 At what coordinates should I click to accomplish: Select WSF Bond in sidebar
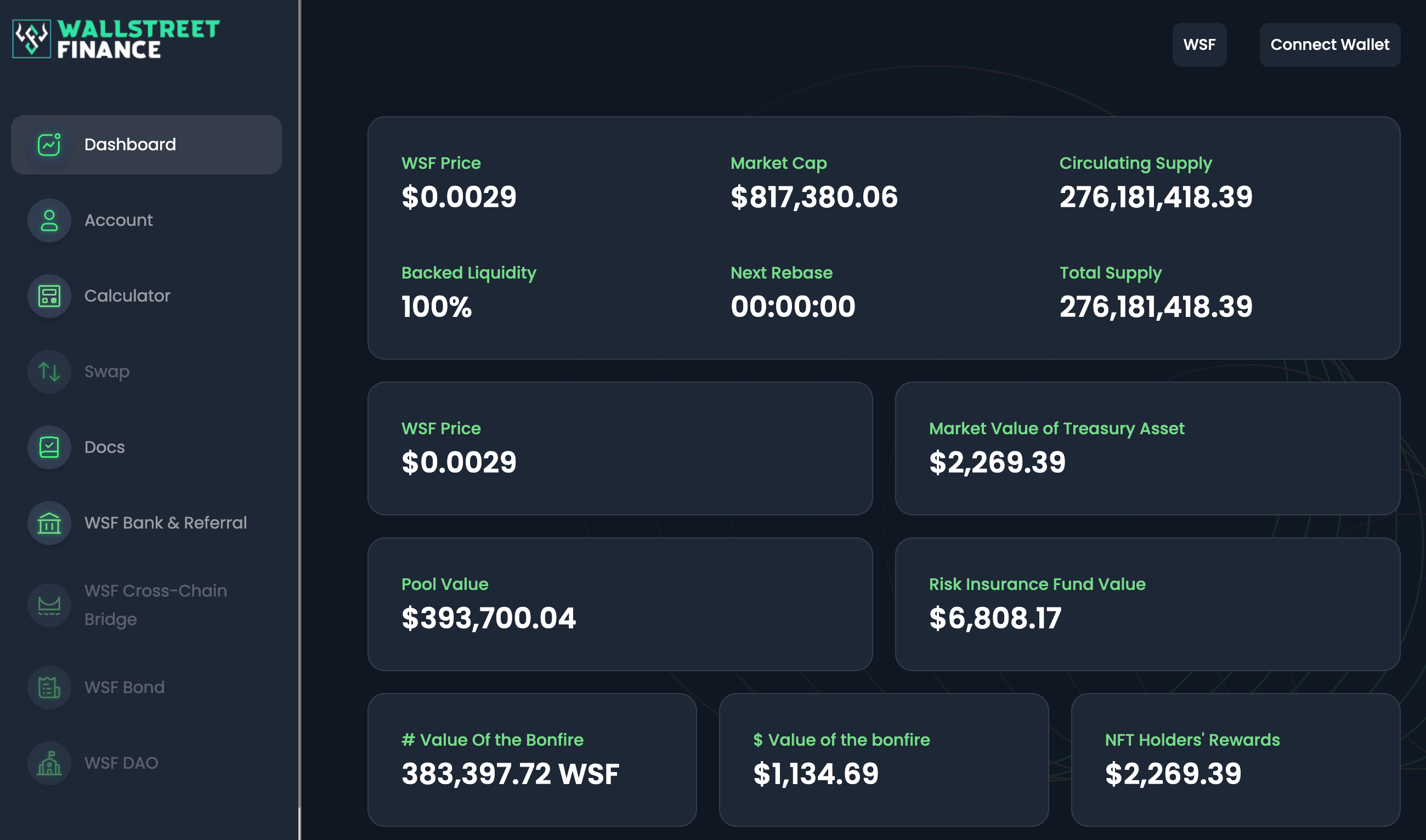click(x=146, y=688)
